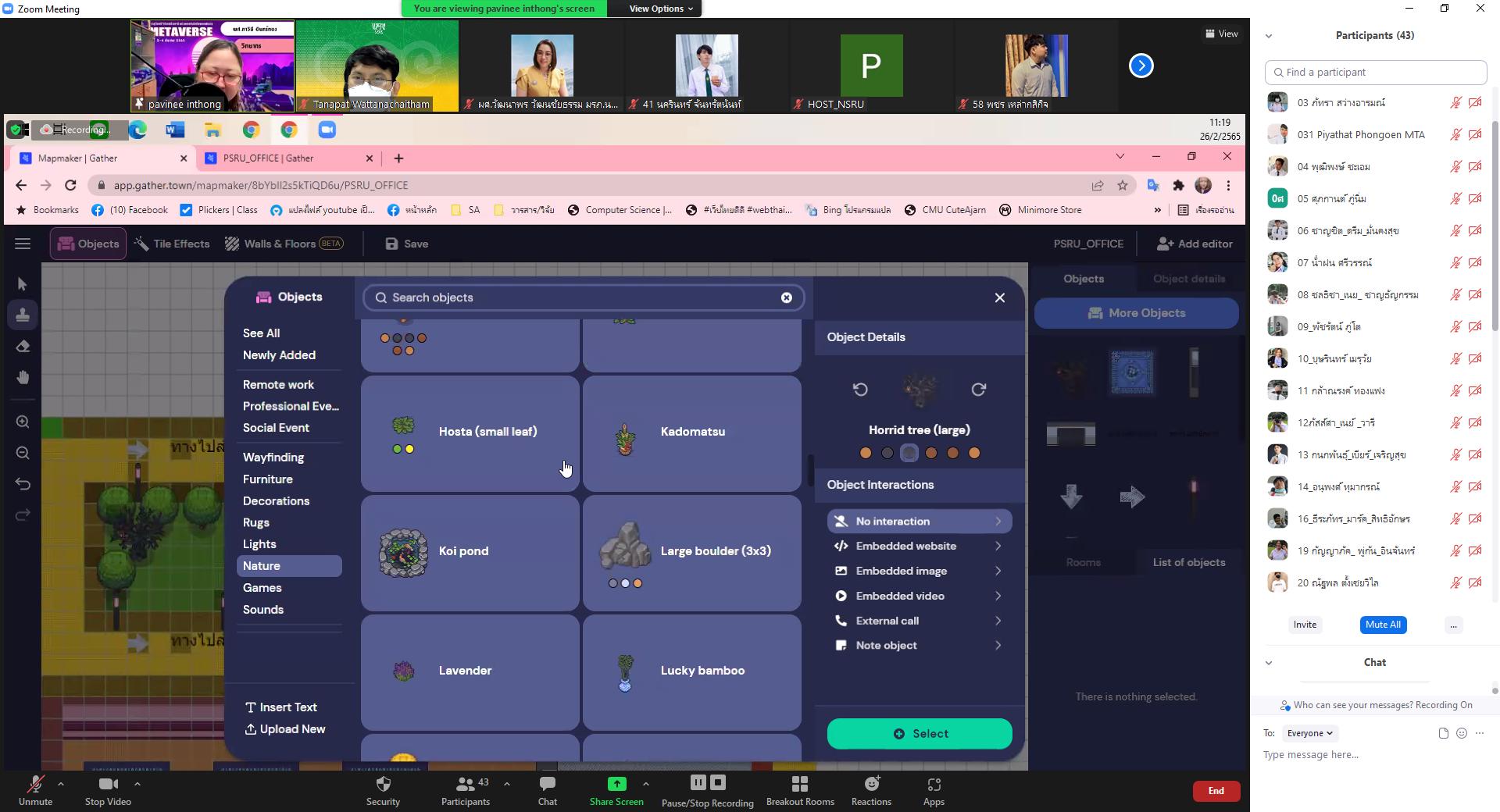Screen dimensions: 1500x812
Task: Show more bookmarks with double chevron
Action: click(1157, 210)
